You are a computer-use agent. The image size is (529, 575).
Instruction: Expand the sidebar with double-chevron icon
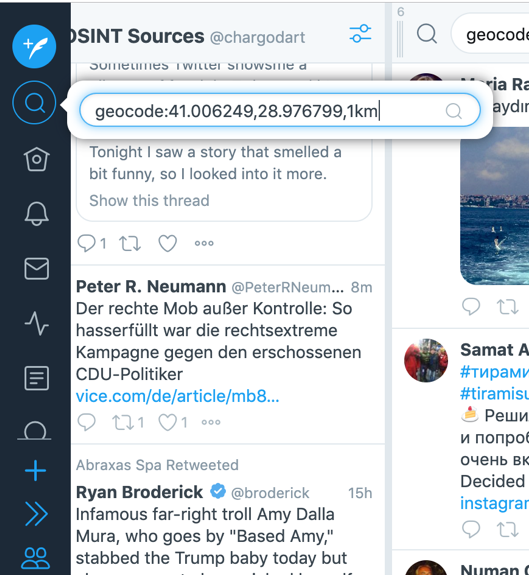[36, 513]
